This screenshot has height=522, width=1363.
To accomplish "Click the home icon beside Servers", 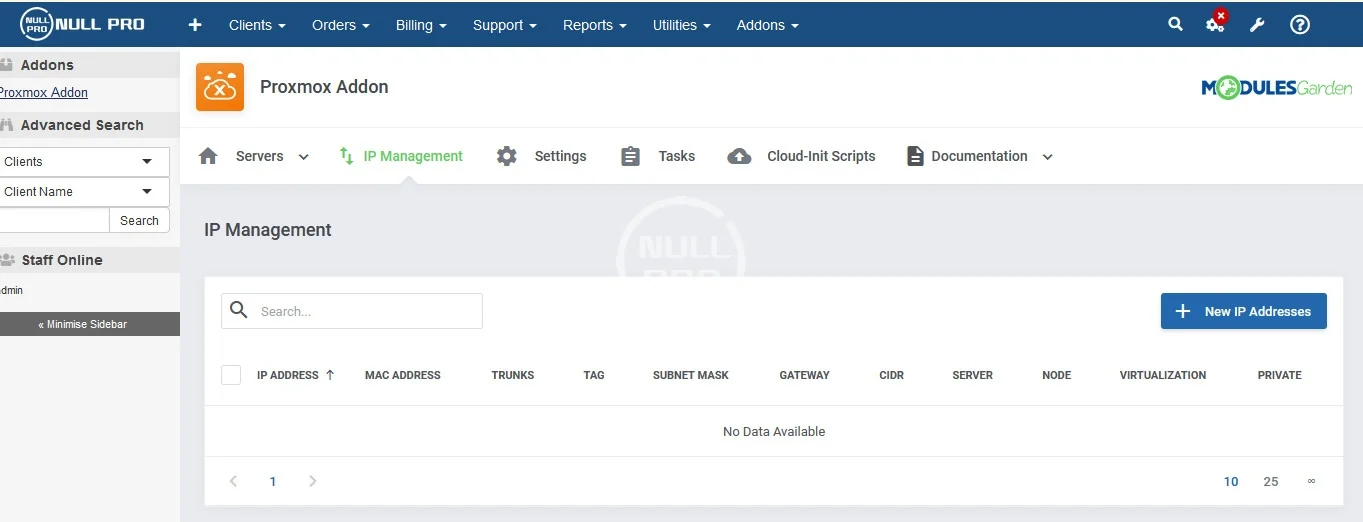I will [x=208, y=156].
